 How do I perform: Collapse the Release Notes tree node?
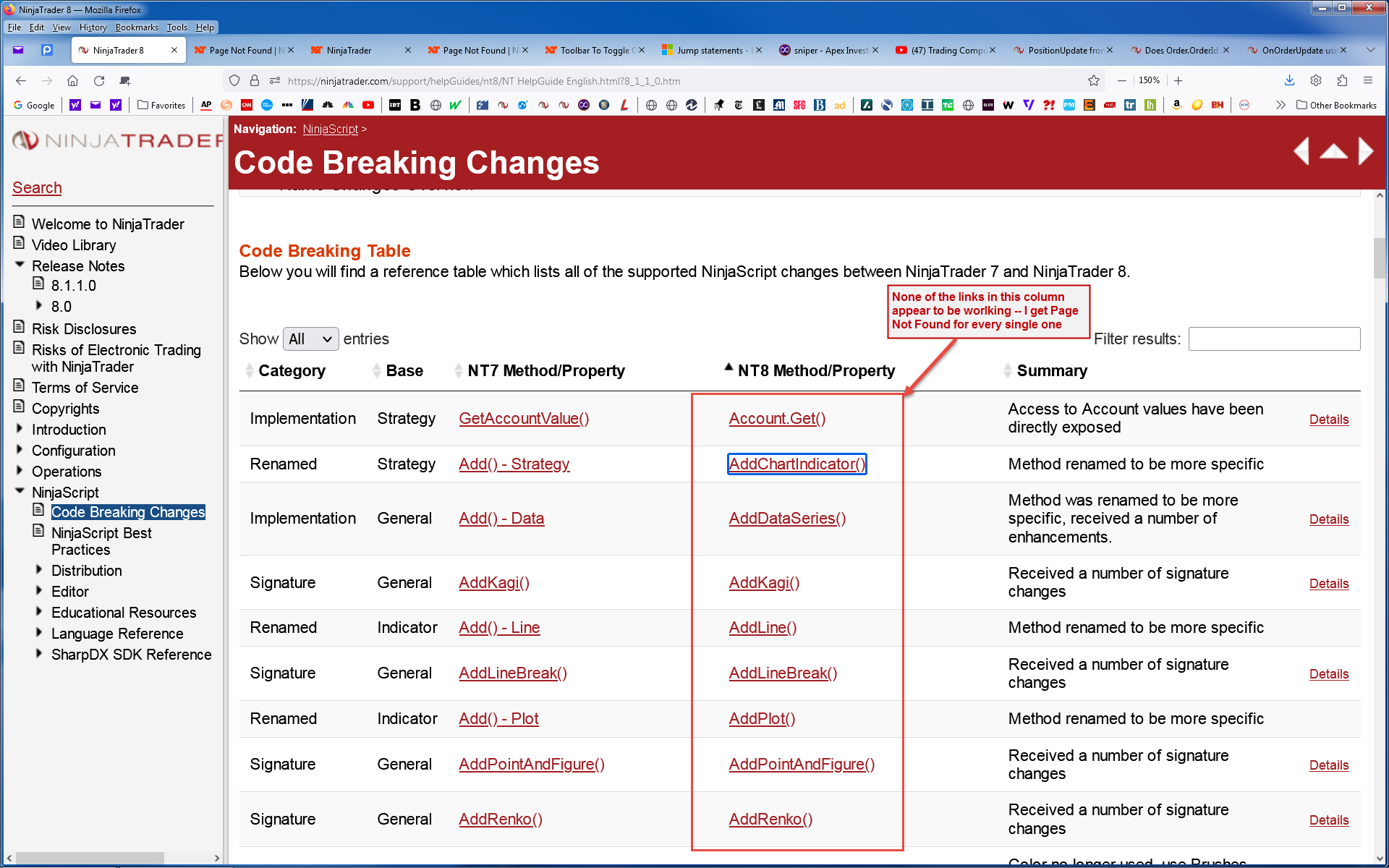click(x=20, y=265)
